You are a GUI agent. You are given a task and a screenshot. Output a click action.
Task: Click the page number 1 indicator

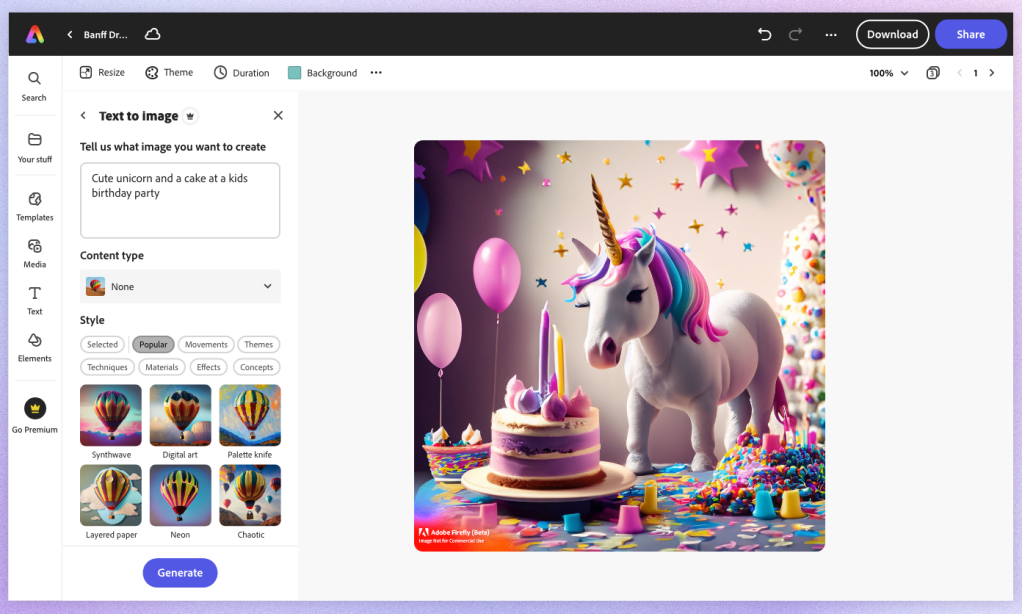(x=976, y=73)
